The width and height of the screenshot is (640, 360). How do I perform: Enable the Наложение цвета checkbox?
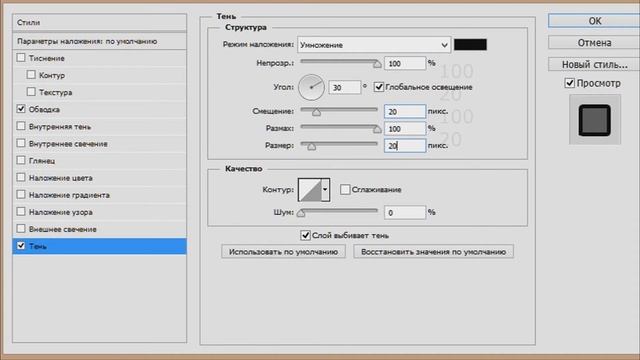tap(21, 178)
